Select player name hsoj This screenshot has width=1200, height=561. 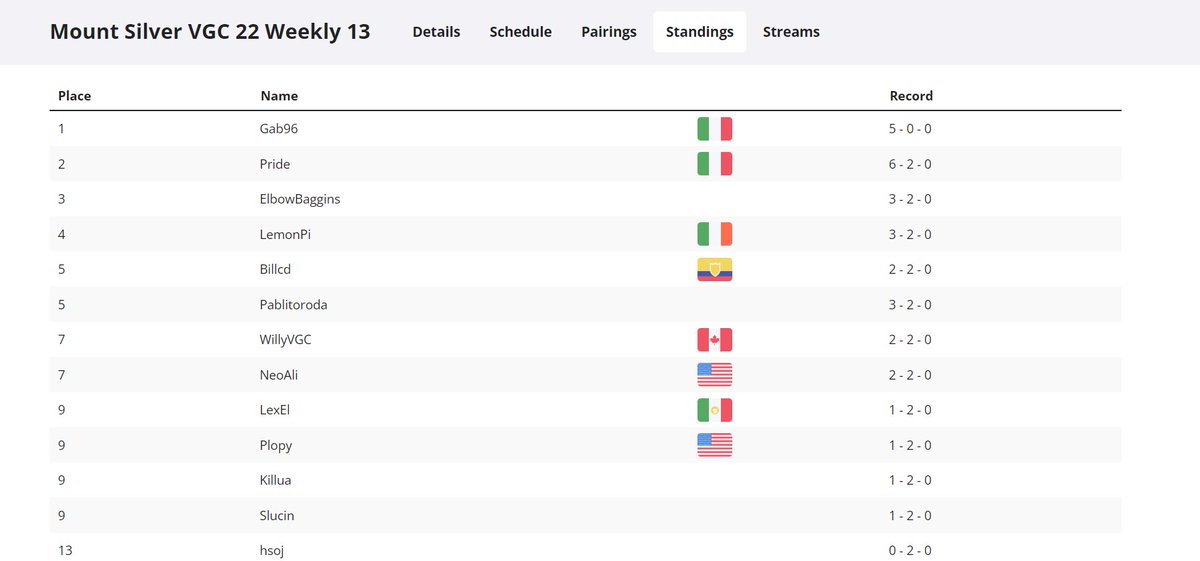[274, 550]
